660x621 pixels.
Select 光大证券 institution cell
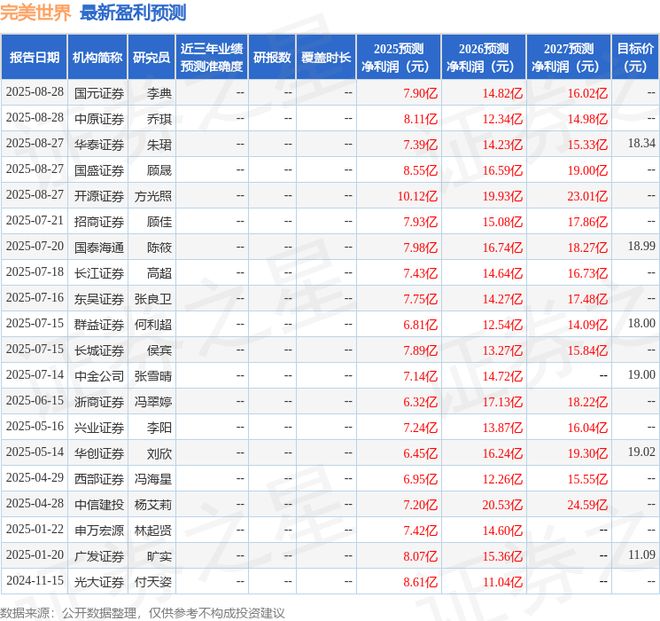[x=99, y=582]
